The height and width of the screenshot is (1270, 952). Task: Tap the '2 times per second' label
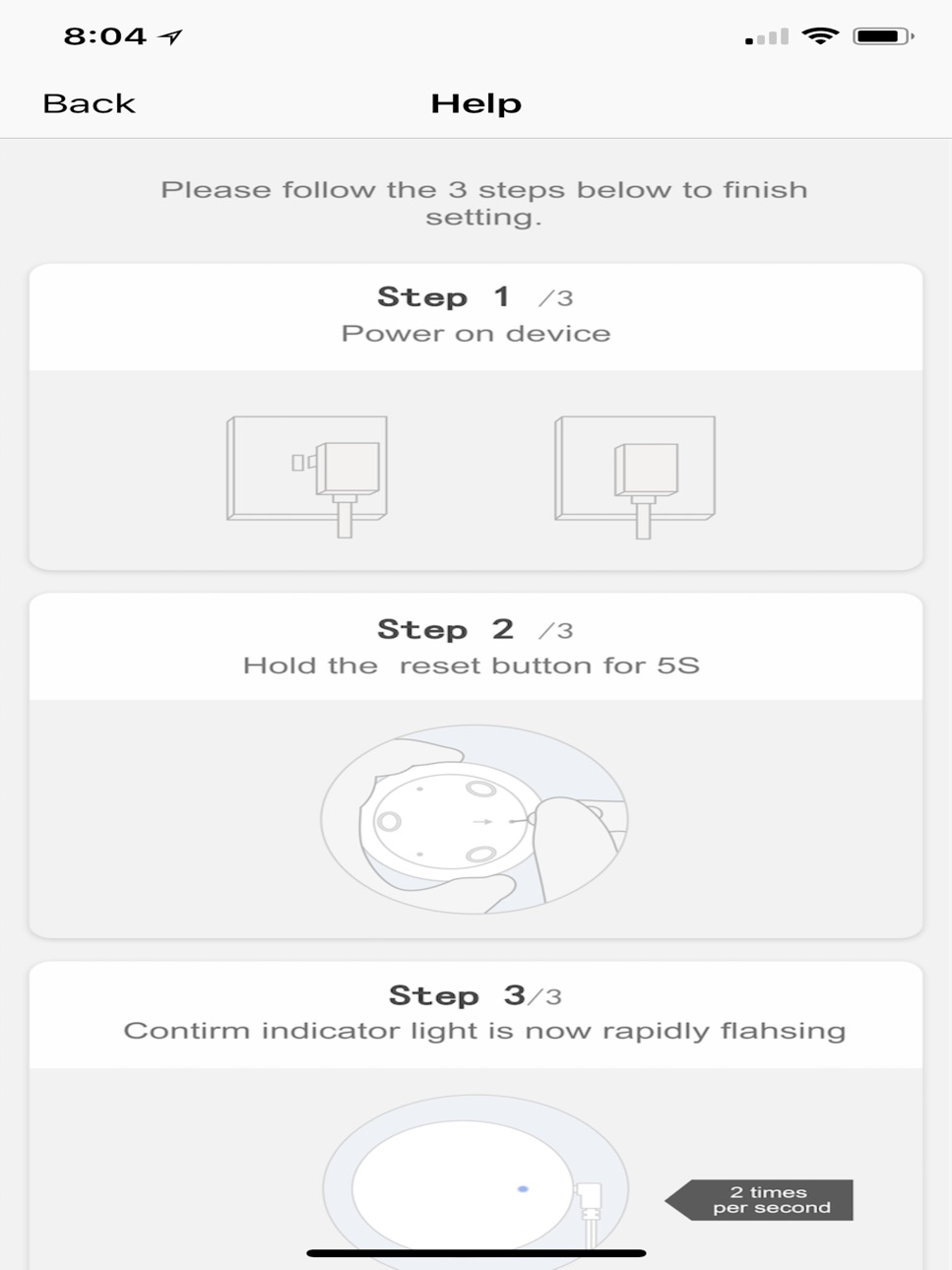759,1200
